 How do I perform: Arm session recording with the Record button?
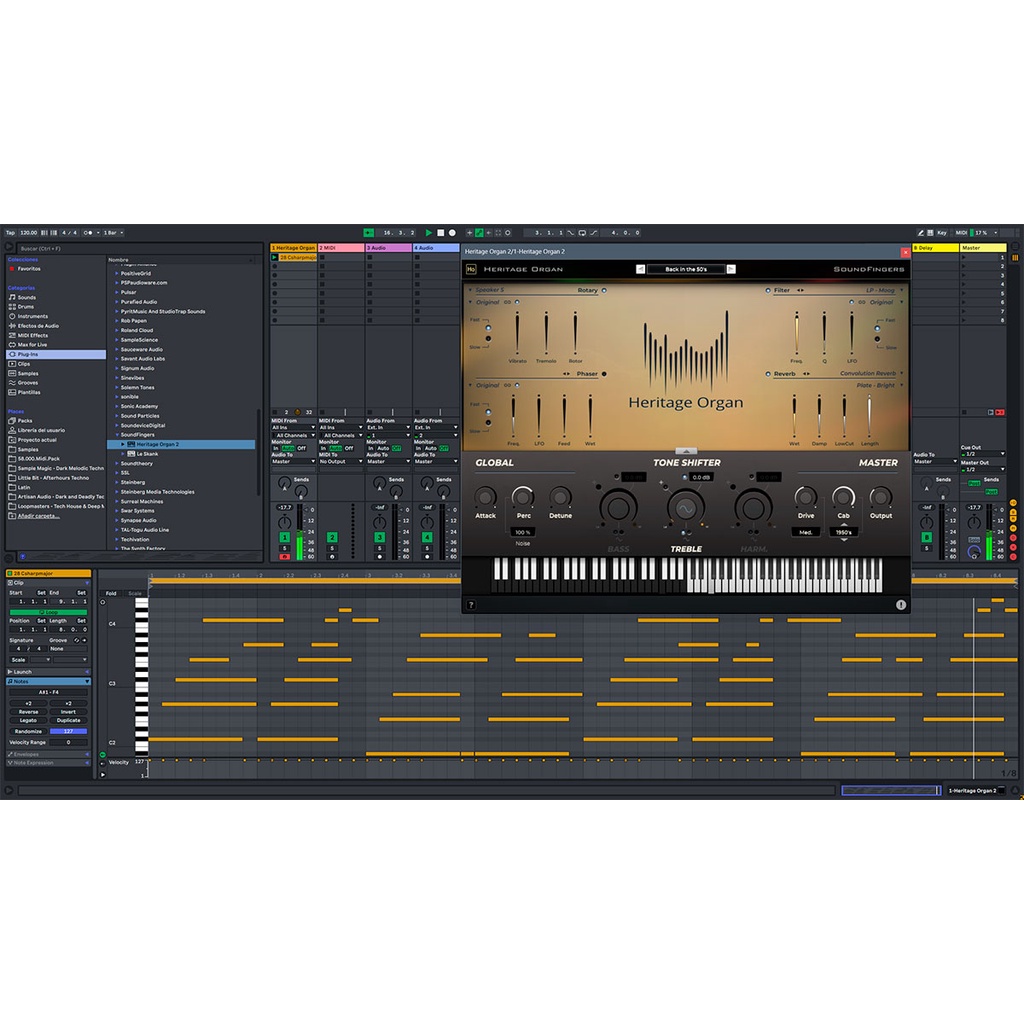452,232
